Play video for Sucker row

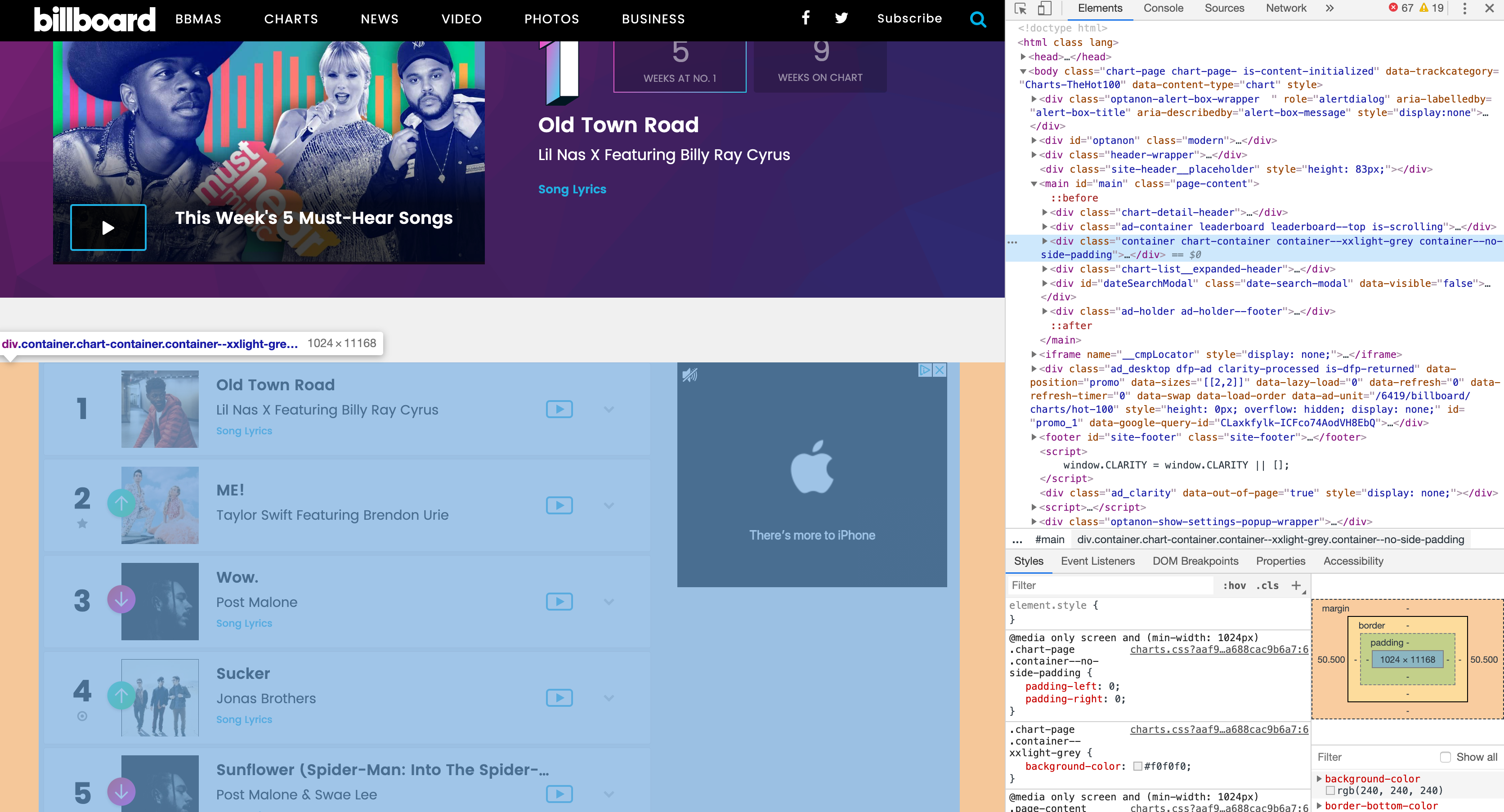(560, 698)
